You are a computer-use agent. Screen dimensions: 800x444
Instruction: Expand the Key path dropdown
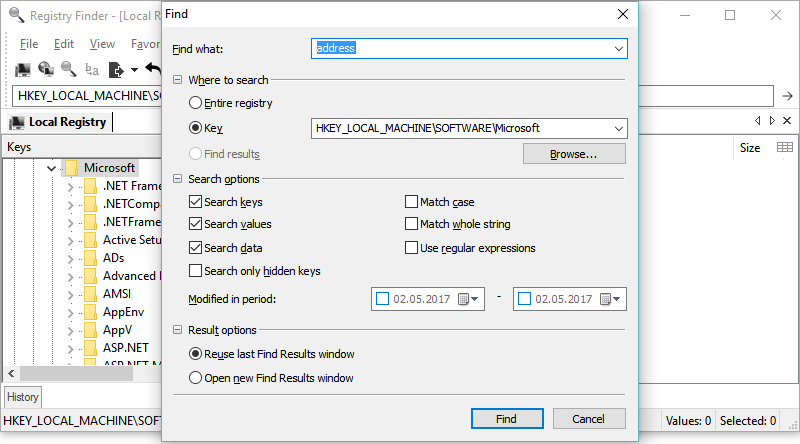point(619,128)
